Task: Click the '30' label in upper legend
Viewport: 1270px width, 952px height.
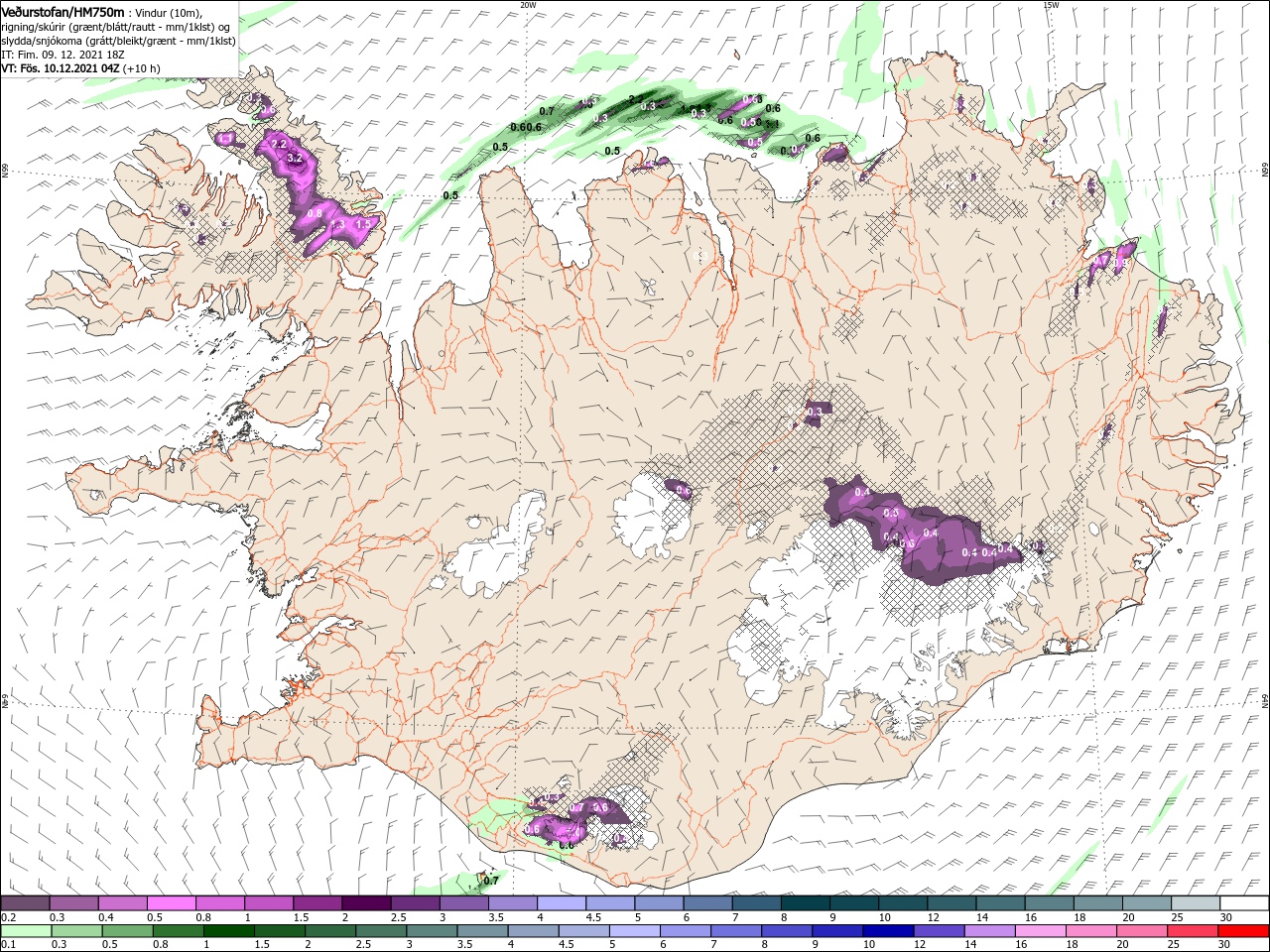Action: pos(1226,917)
